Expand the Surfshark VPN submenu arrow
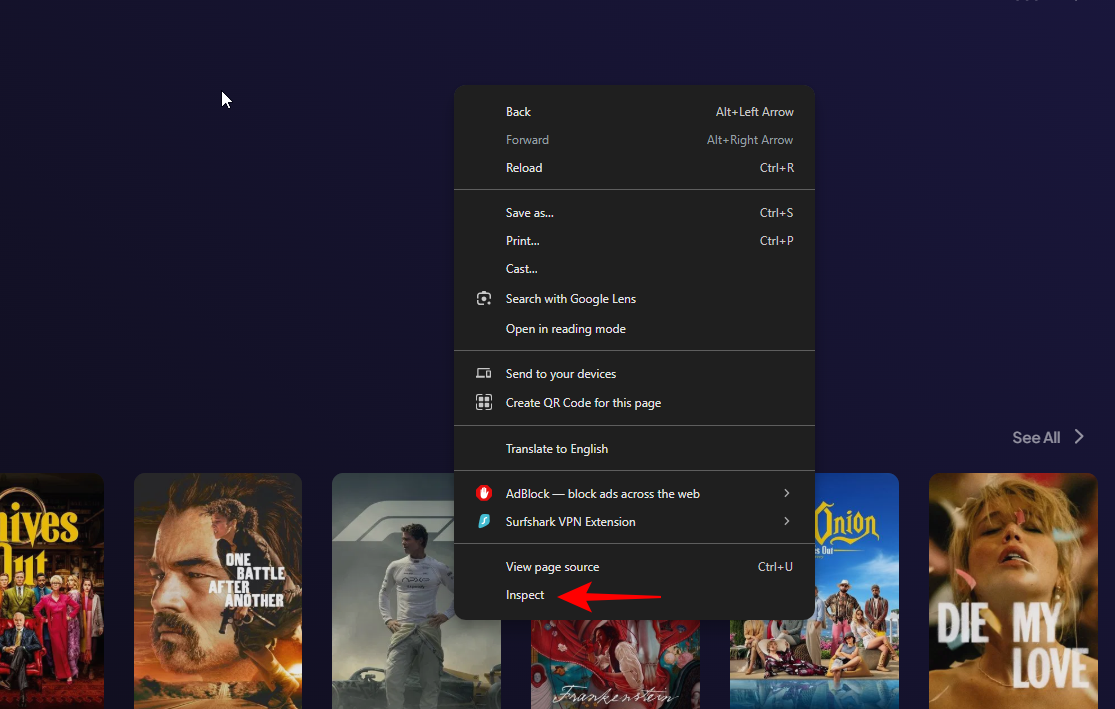Image resolution: width=1115 pixels, height=709 pixels. [787, 522]
